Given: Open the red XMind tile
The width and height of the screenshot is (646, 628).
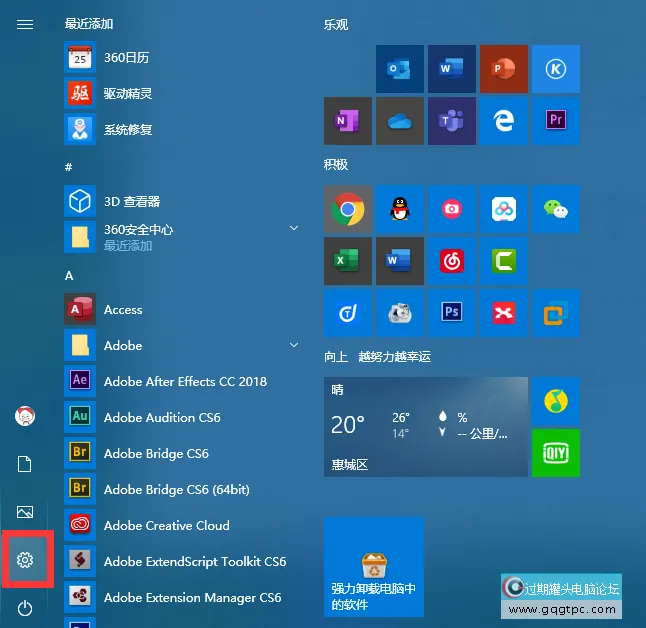Looking at the screenshot, I should point(503,313).
